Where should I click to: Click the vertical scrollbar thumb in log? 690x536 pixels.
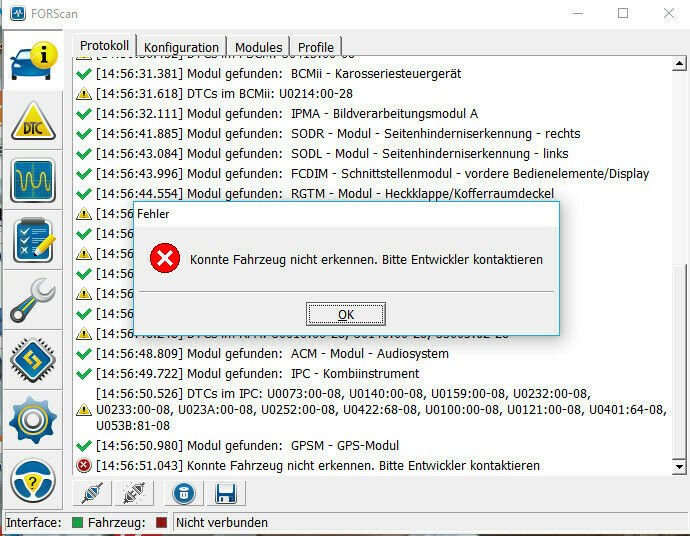[679, 361]
